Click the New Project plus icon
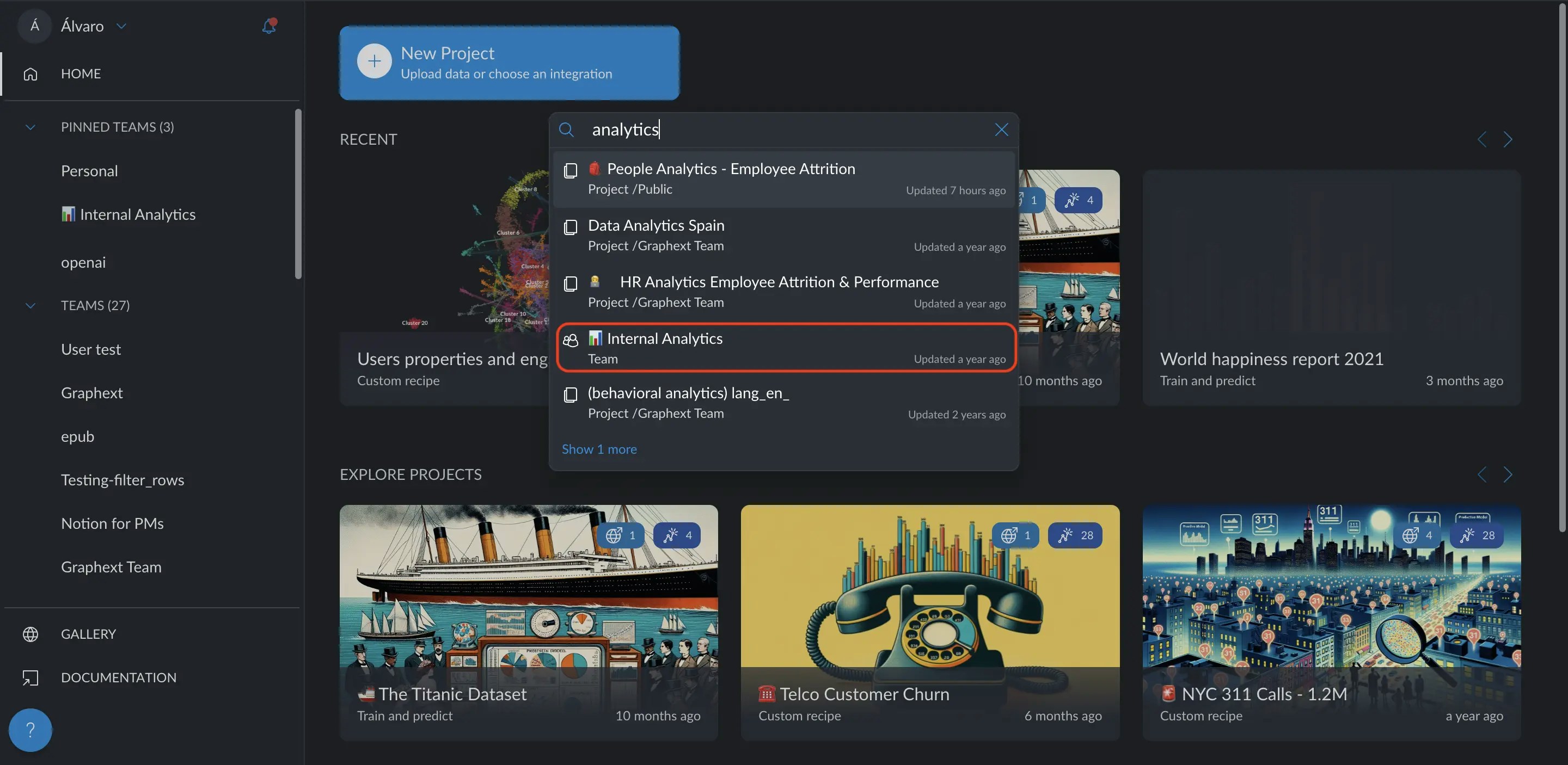 click(373, 61)
